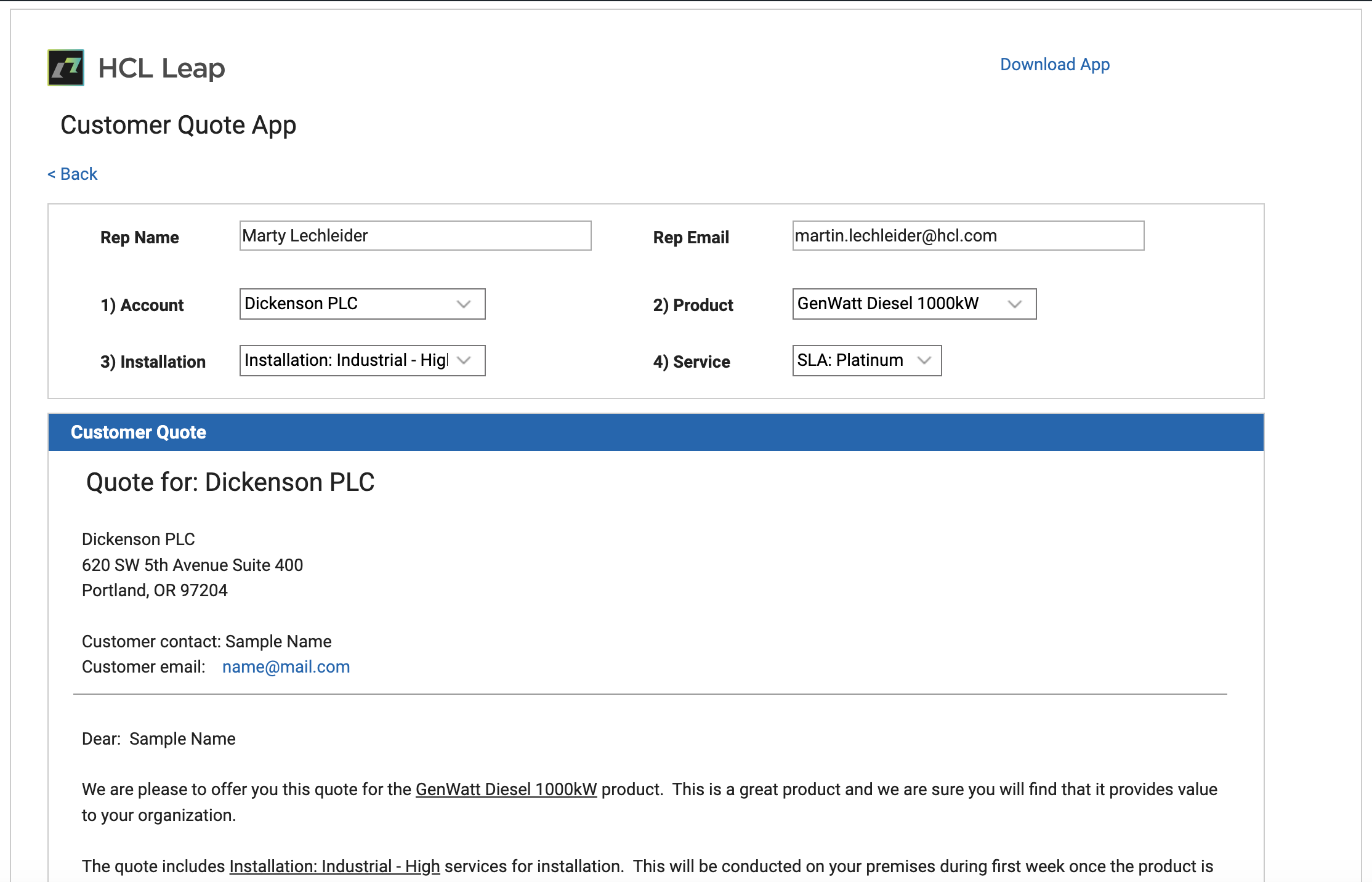The image size is (1372, 882).
Task: Click into the Rep Email input field
Action: coord(968,236)
